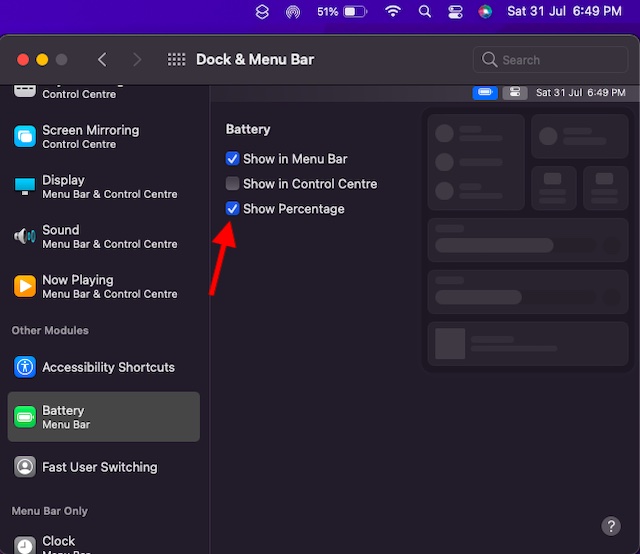This screenshot has height=554, width=640.
Task: Click the Sound speaker icon in the sidebar
Action: coord(25,236)
